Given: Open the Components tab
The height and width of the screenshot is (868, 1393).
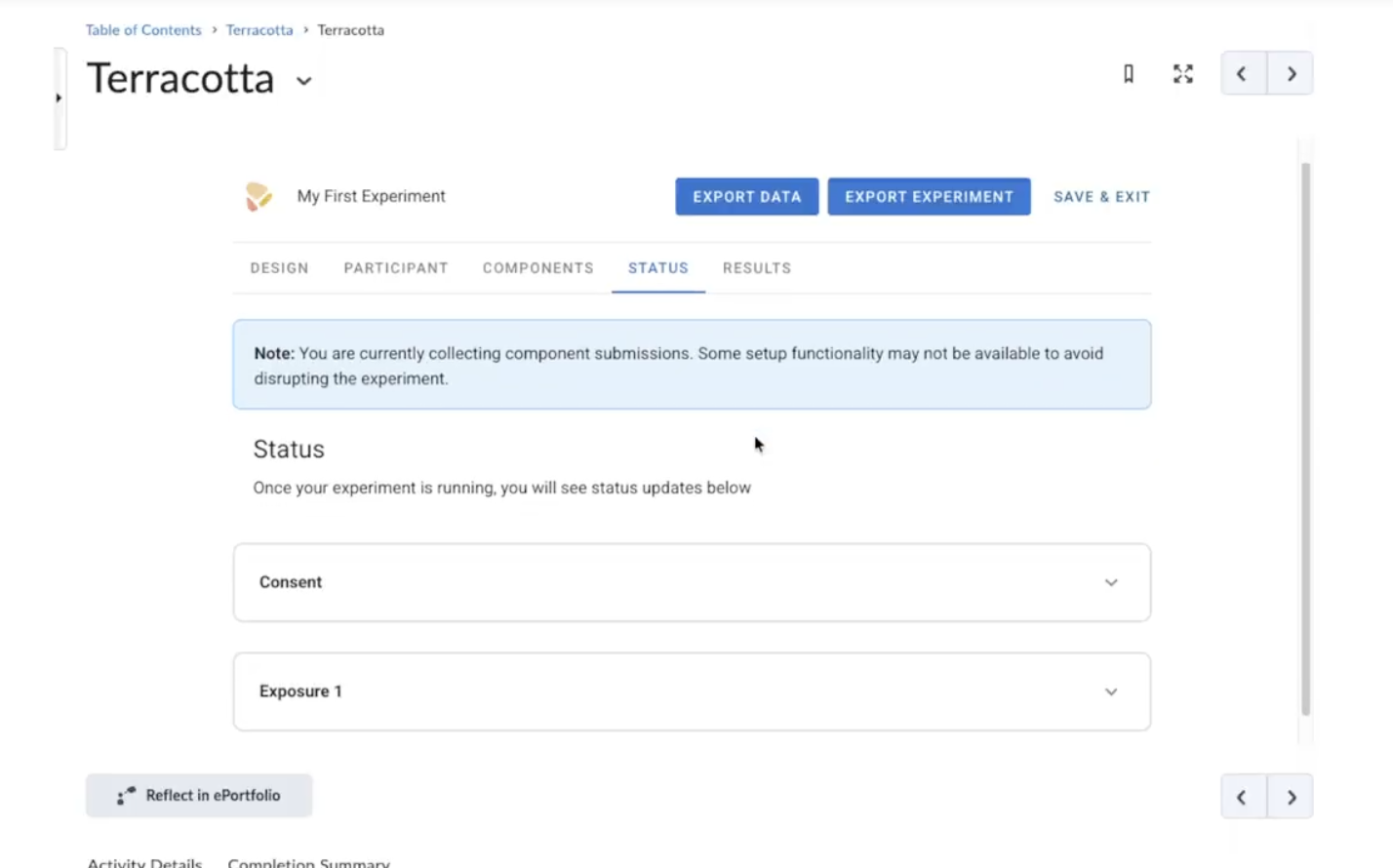Looking at the screenshot, I should (537, 268).
